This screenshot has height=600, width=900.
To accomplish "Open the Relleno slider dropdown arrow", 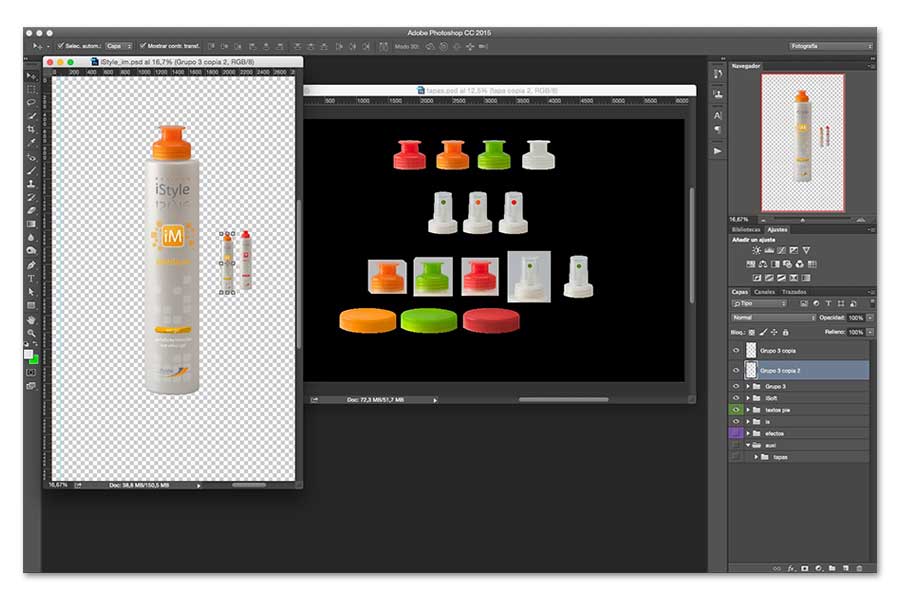I will [x=871, y=332].
